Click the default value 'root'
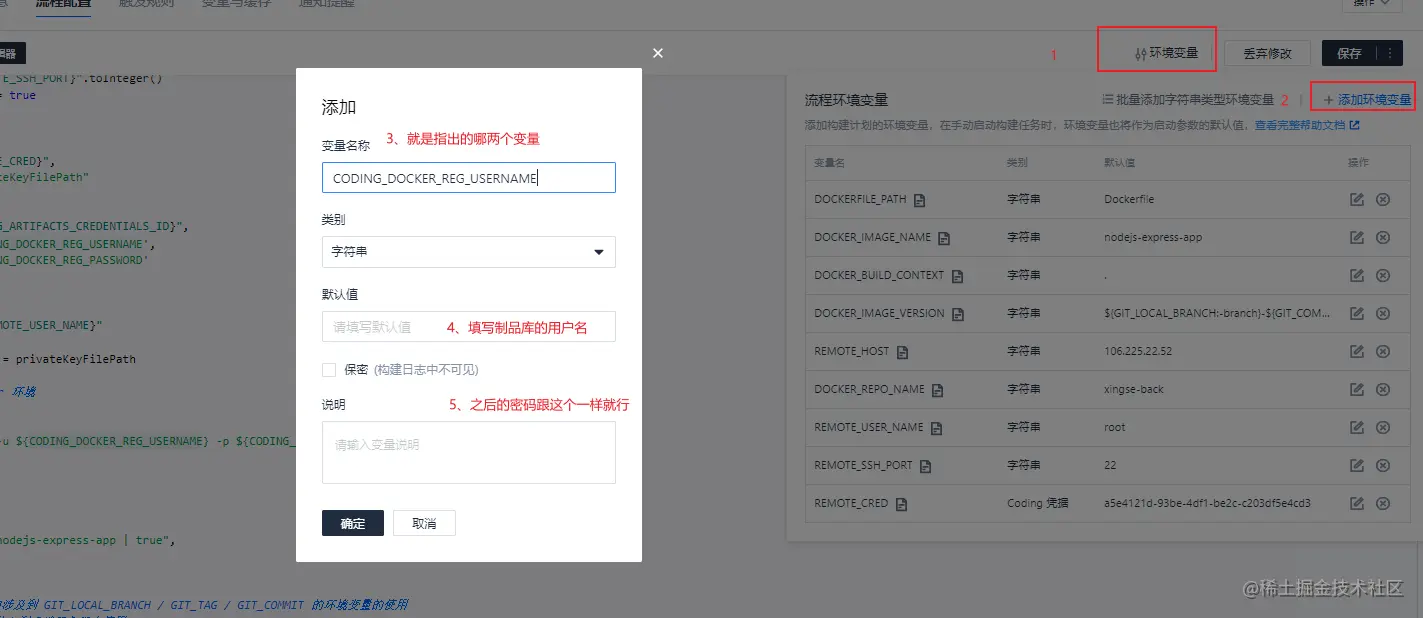This screenshot has height=618, width=1423. click(1115, 427)
